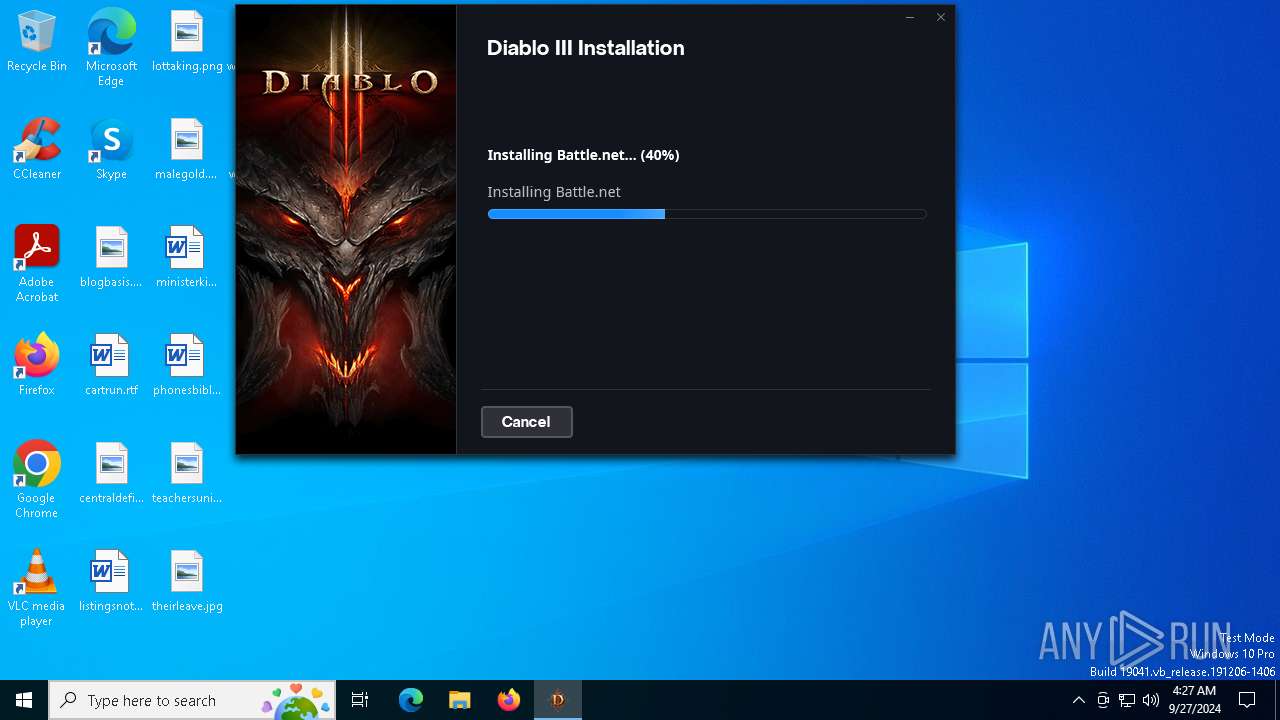This screenshot has width=1280, height=720.
Task: Open the taskbar clock and calendar
Action: 1194,700
